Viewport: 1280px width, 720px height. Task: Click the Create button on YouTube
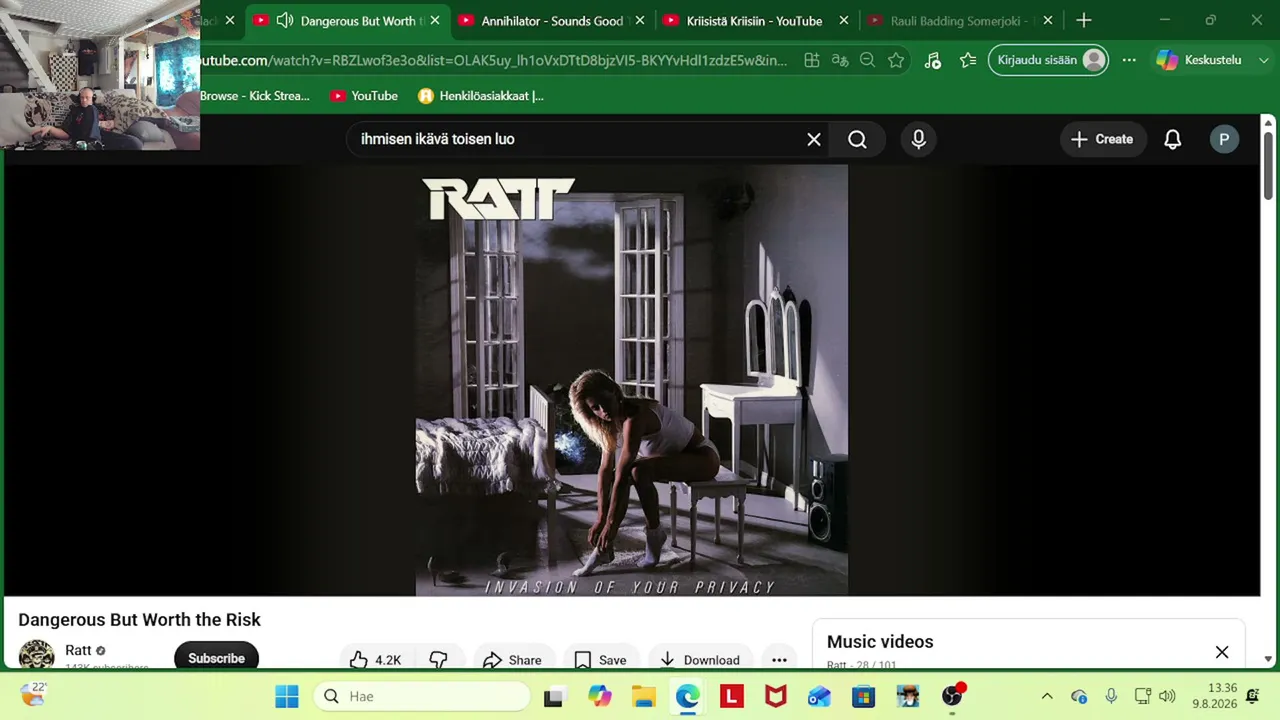[1102, 140]
